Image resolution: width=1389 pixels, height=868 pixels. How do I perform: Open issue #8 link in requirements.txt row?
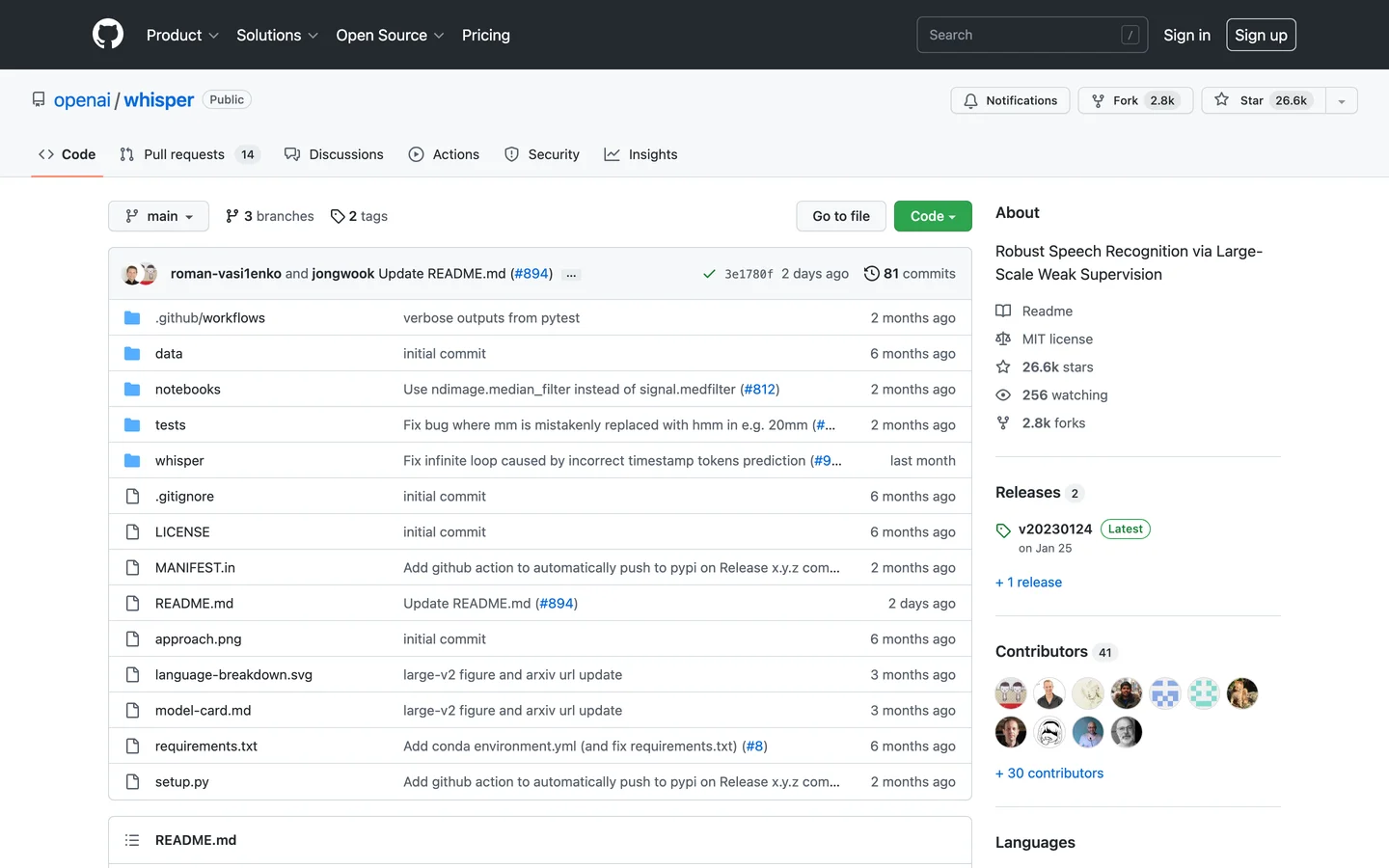click(754, 746)
